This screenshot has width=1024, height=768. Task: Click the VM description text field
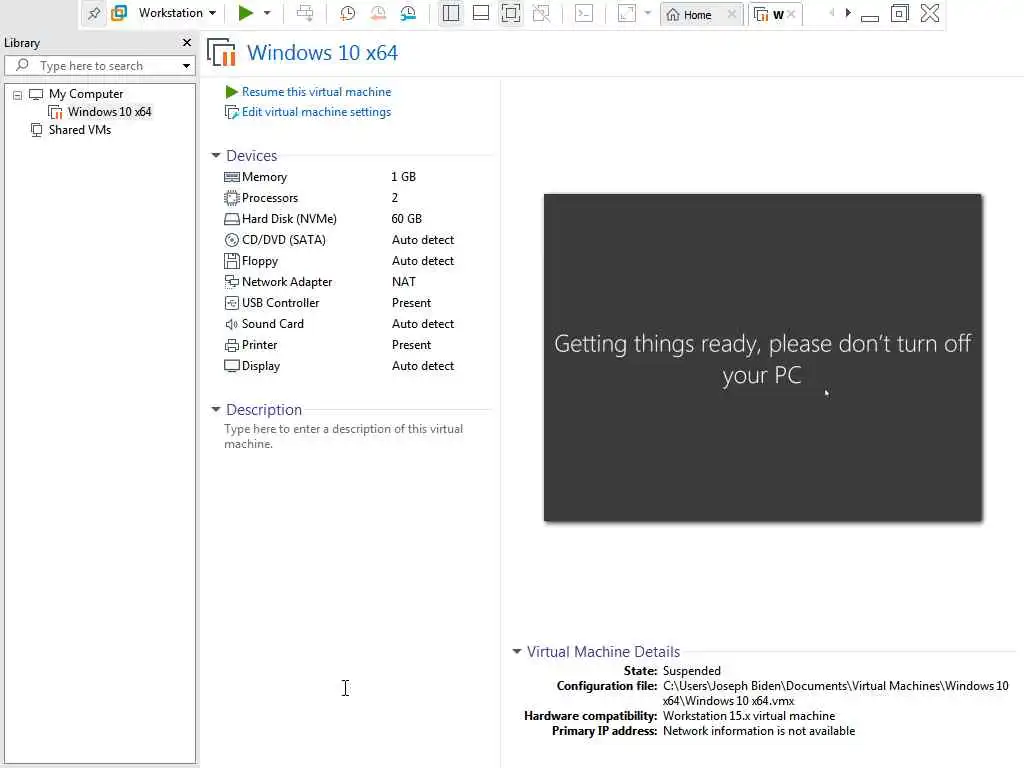(x=346, y=436)
